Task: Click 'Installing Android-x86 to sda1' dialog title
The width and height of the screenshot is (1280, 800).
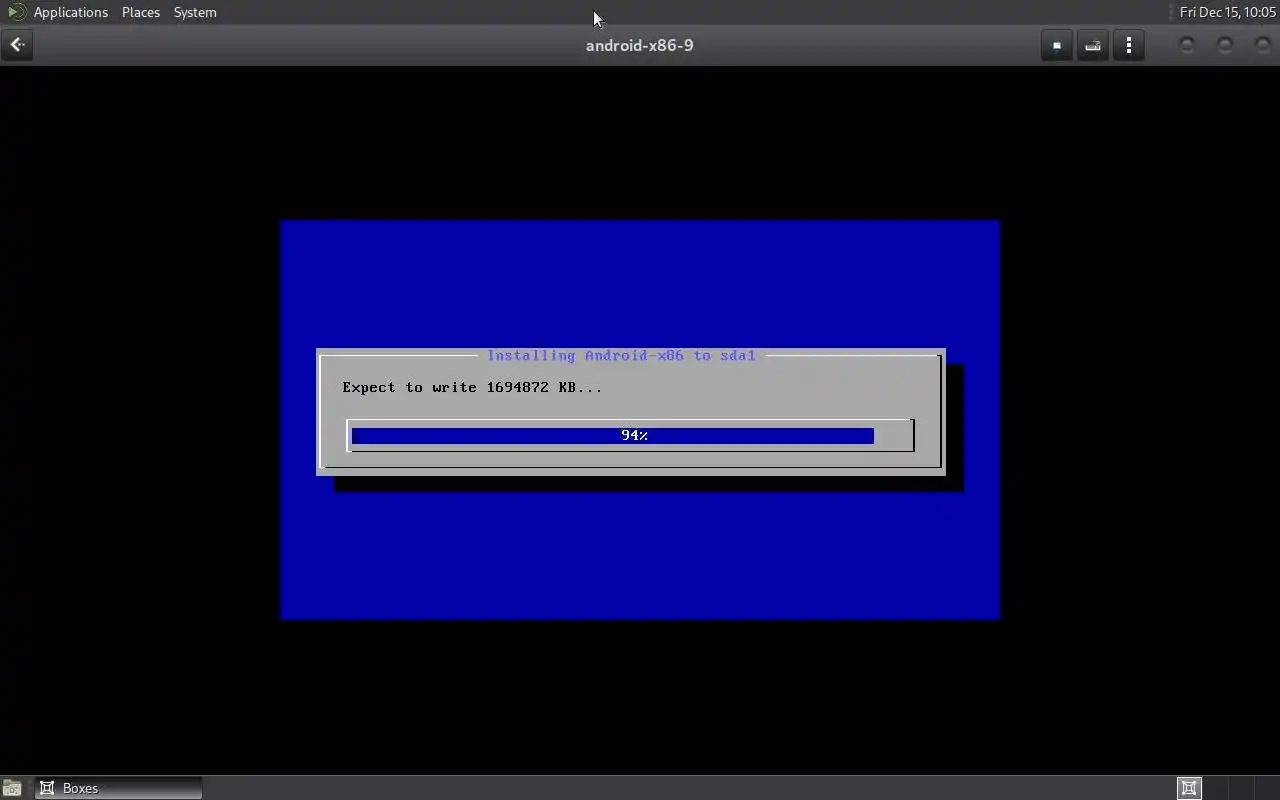Action: pyautogui.click(x=621, y=355)
